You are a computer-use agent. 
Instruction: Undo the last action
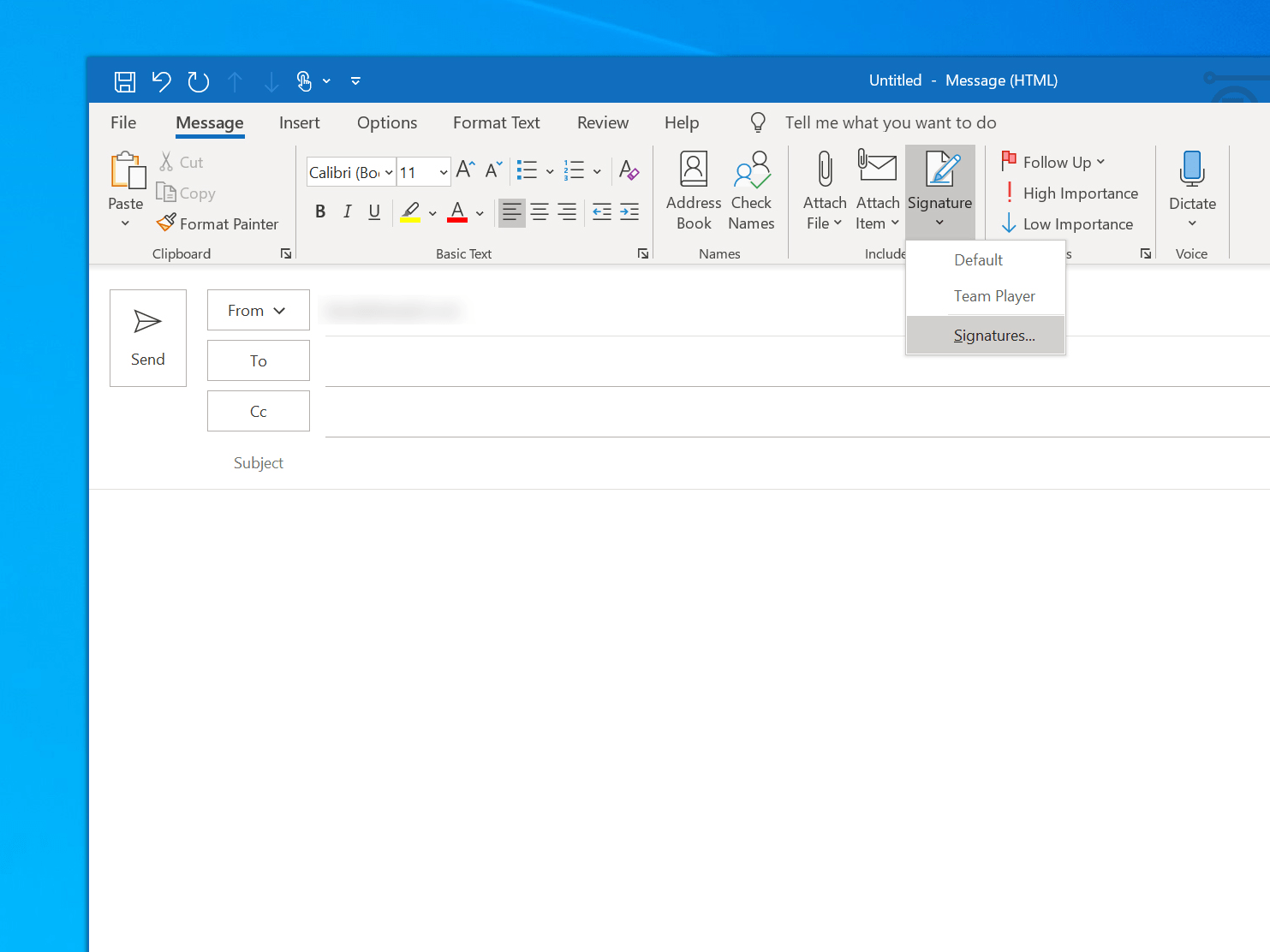[x=161, y=81]
